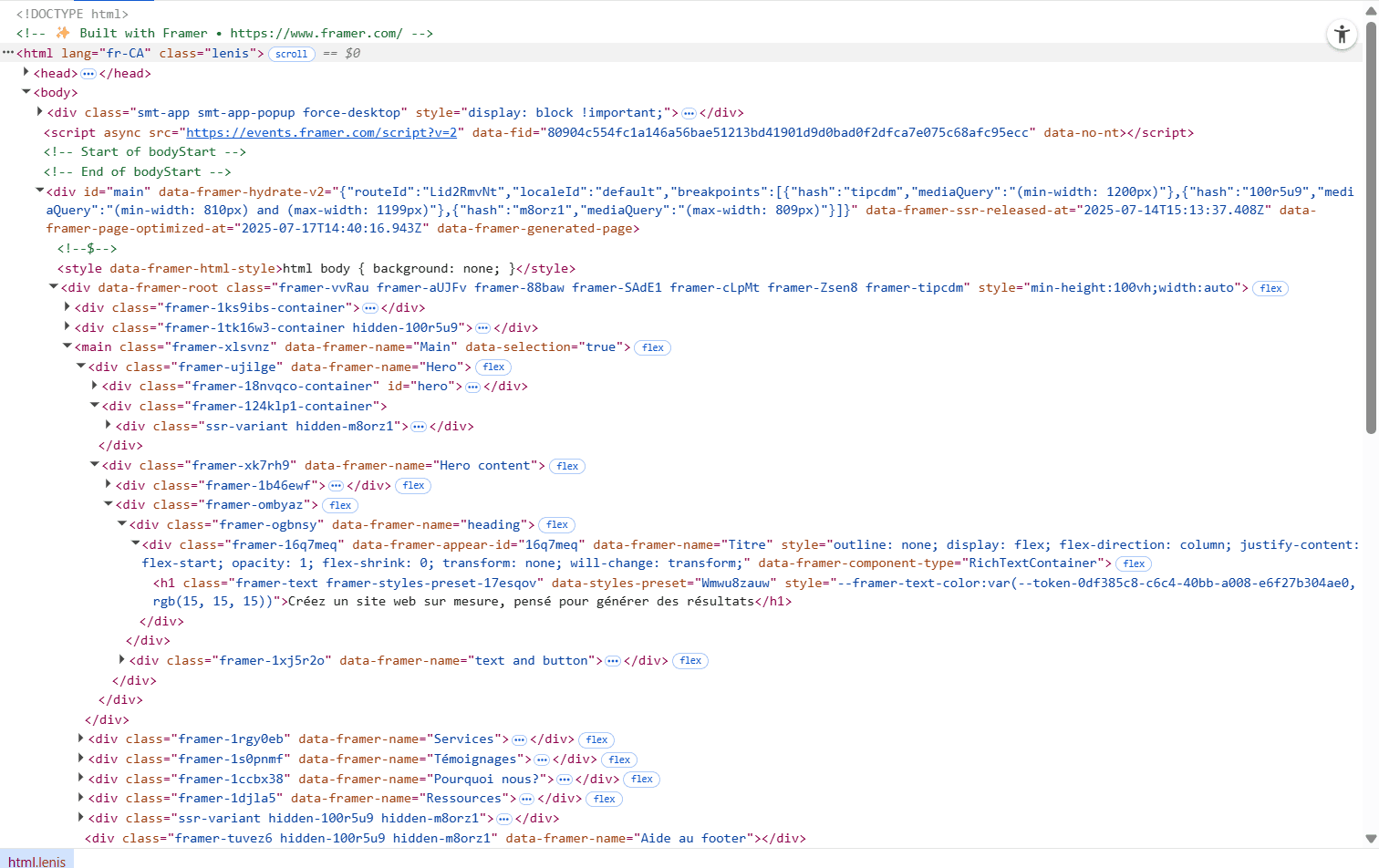Collapse the body element

[x=26, y=92]
